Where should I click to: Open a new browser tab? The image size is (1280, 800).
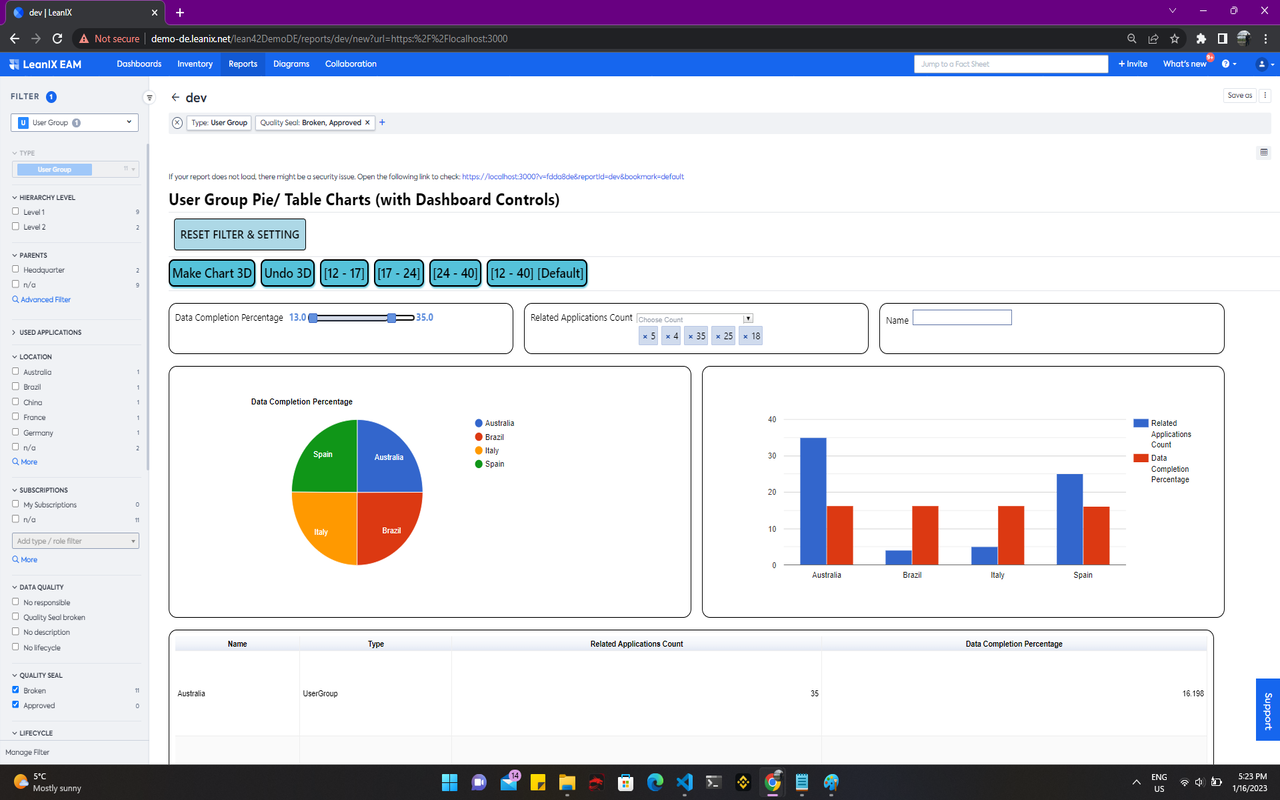coord(180,12)
